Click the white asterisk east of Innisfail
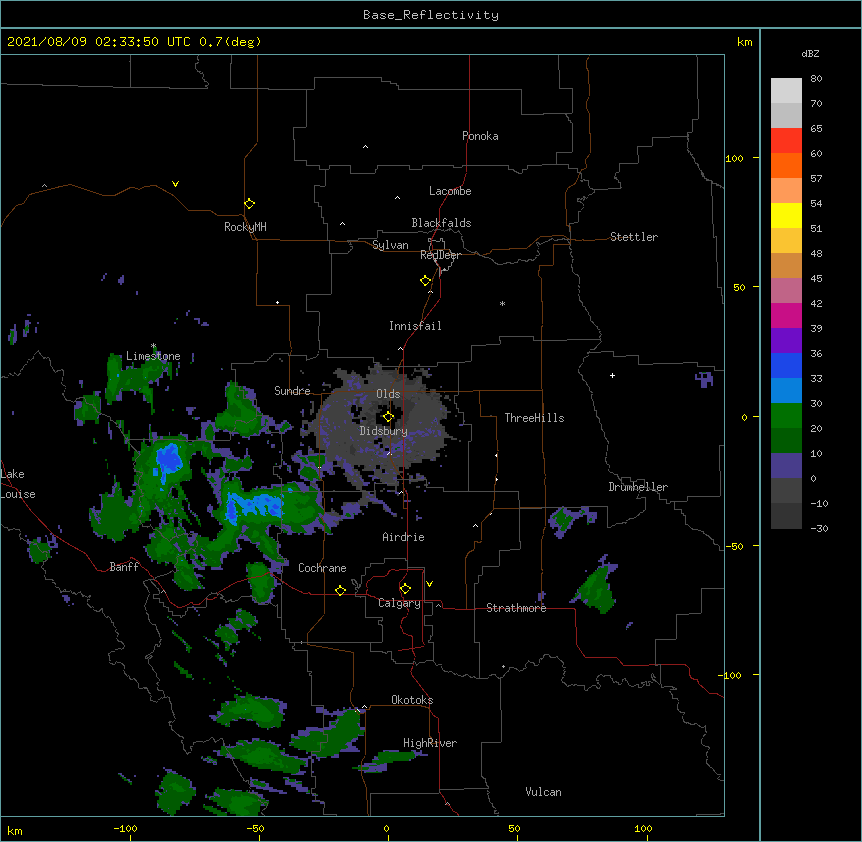 click(502, 303)
